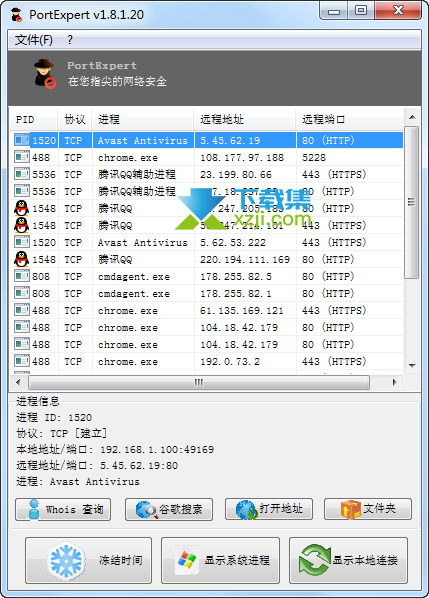Click the PortExpert title bar icon
Viewport: 429px width, 598px height.
coord(17,15)
